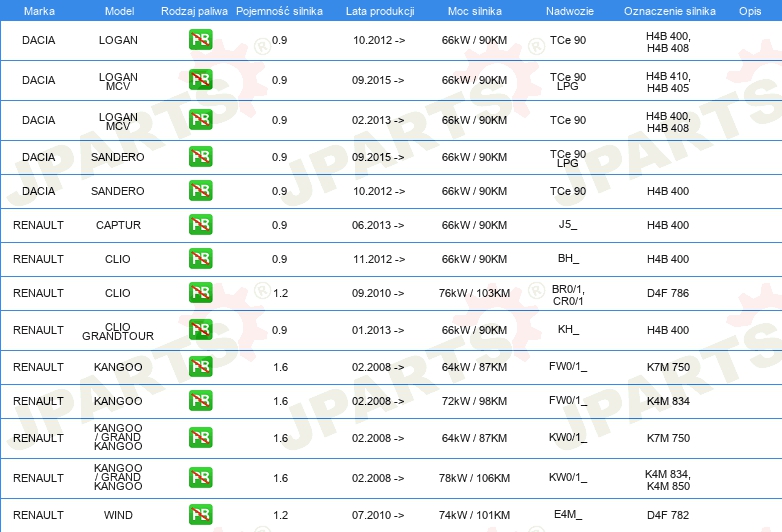This screenshot has width=782, height=532.
Task: Click the Opis column header
Action: (750, 11)
